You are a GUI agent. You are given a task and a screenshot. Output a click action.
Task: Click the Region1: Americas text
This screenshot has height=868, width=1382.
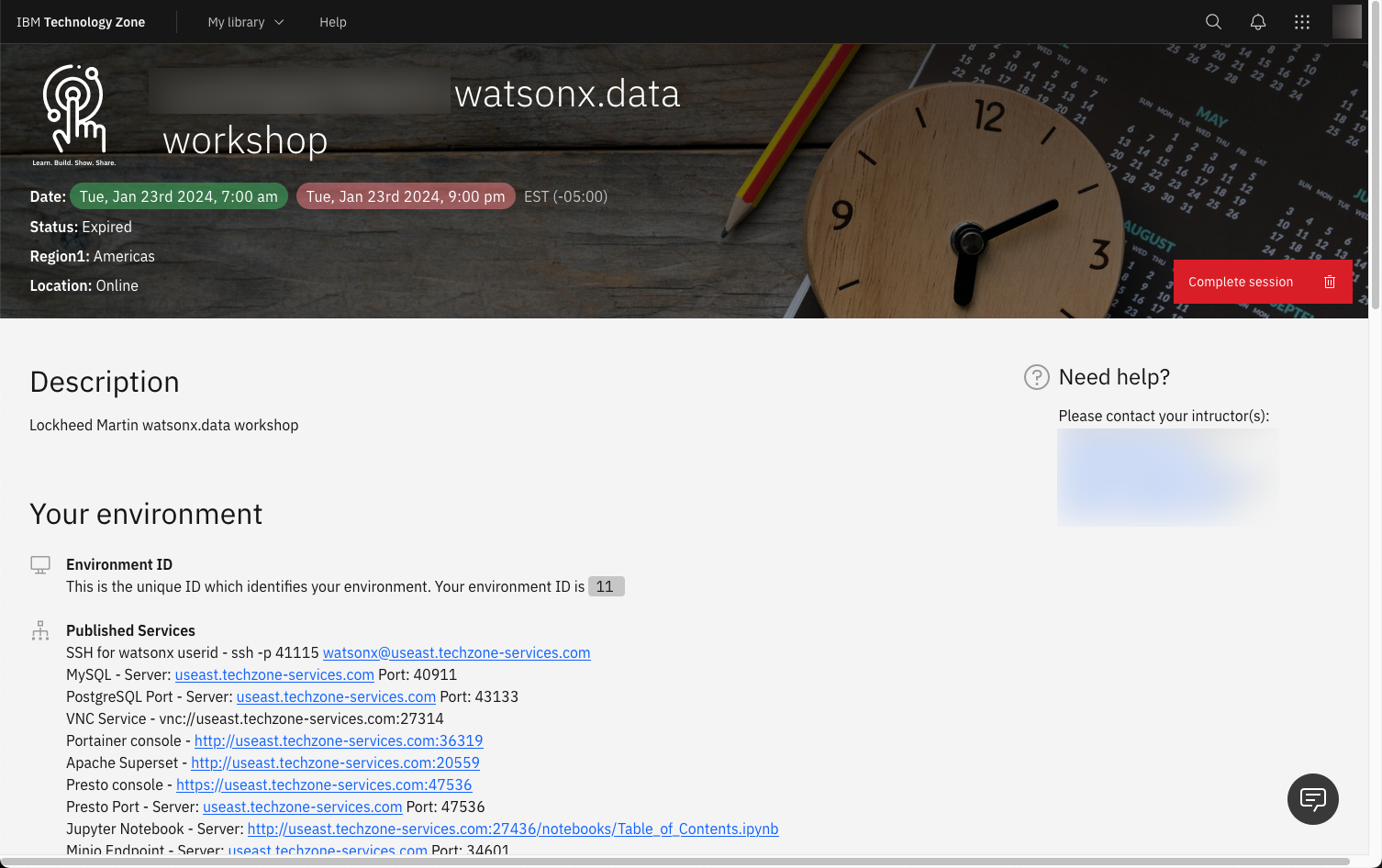92,256
